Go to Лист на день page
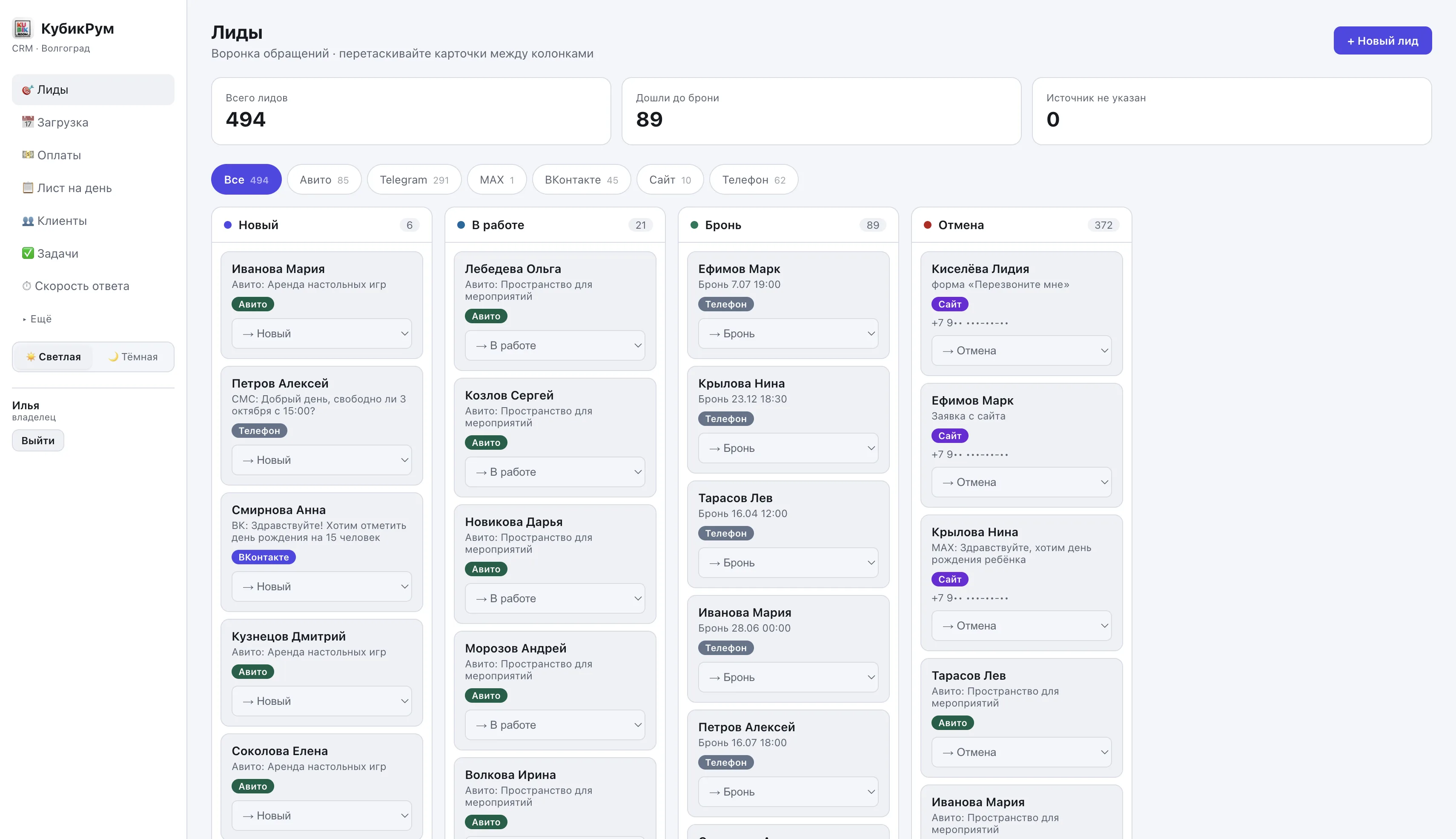1456x839 pixels. pos(93,188)
